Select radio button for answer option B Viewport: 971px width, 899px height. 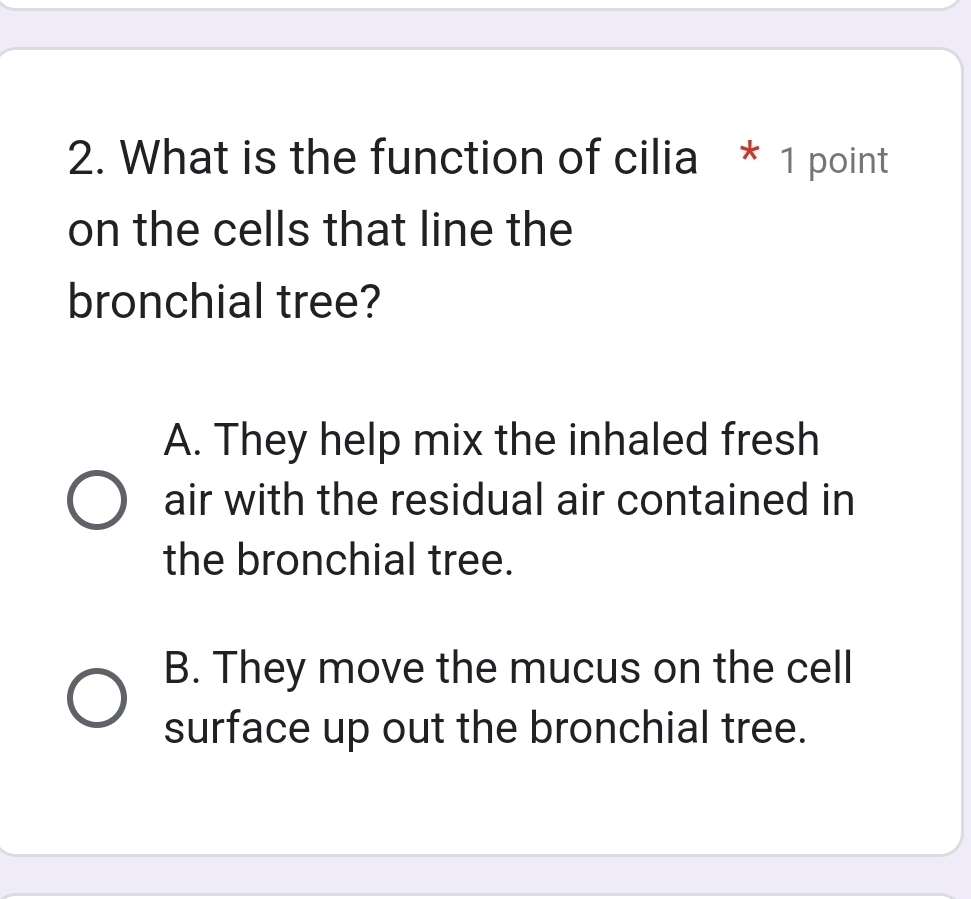click(96, 697)
